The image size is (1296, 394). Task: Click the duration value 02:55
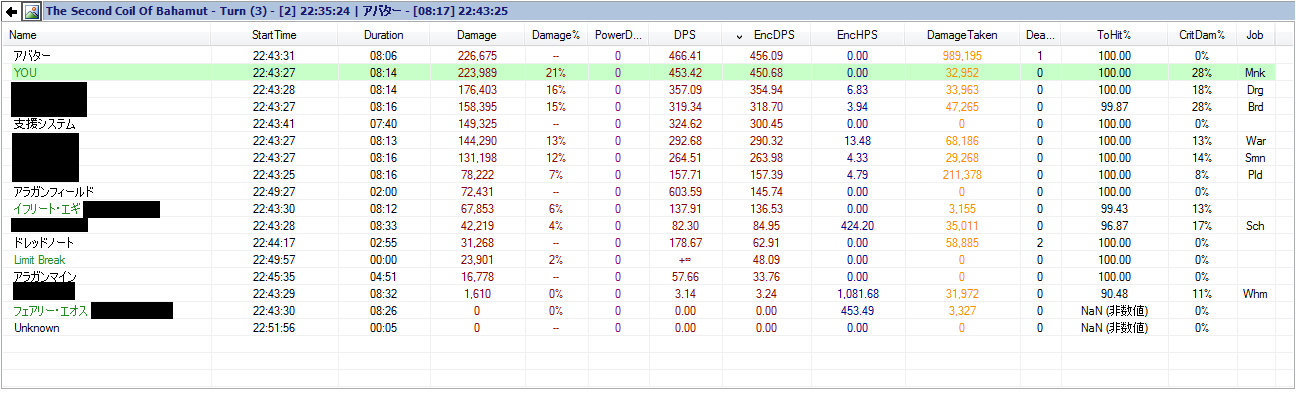[x=384, y=243]
